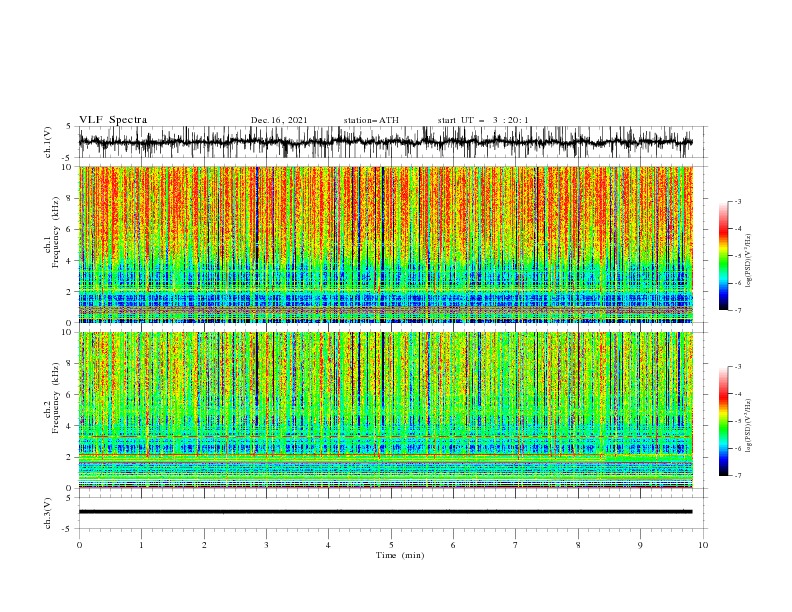Click the '6' kHz tick on ch.1 axis
The width and height of the screenshot is (792, 612).
point(69,229)
